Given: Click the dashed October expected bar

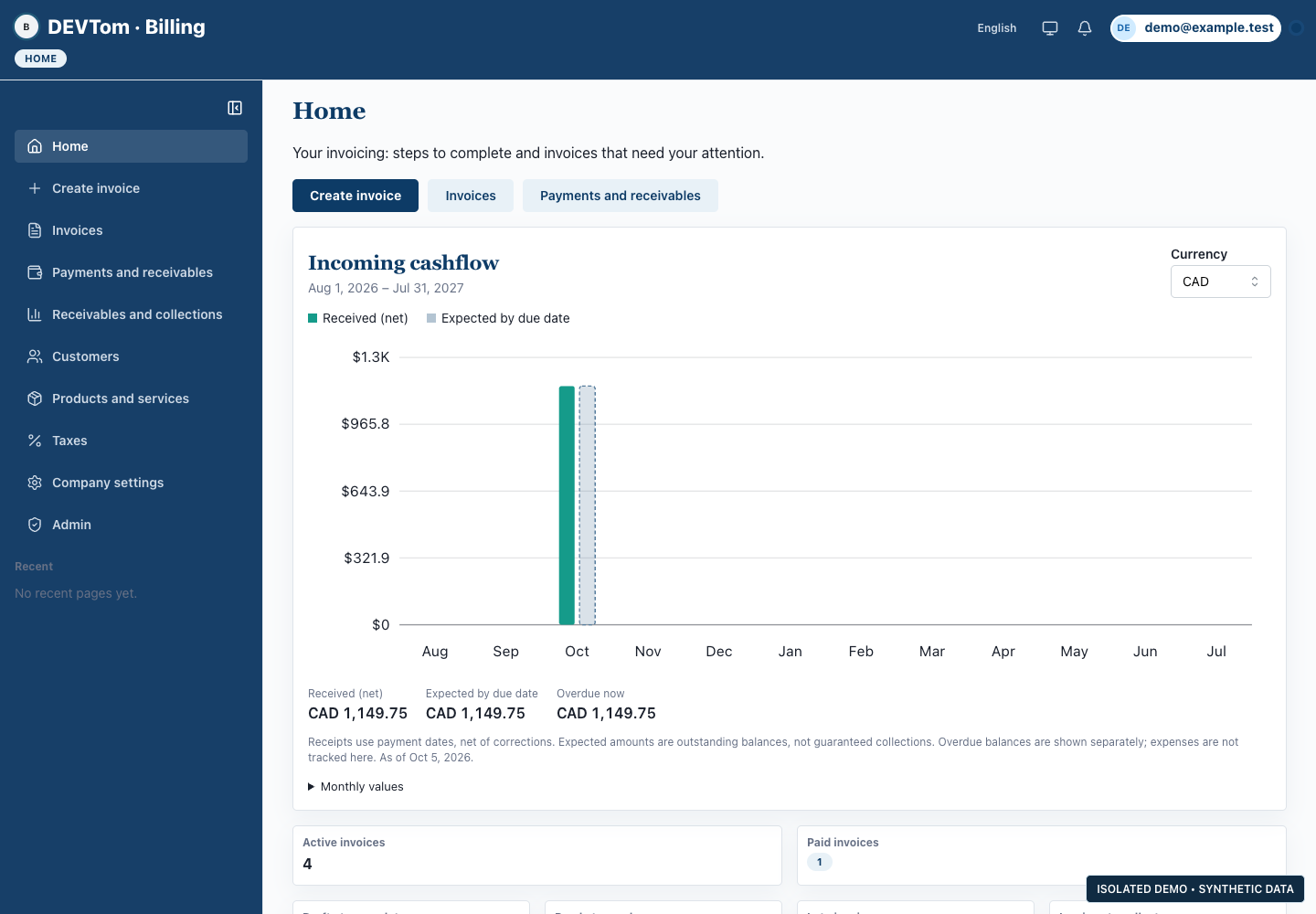Looking at the screenshot, I should coord(588,505).
